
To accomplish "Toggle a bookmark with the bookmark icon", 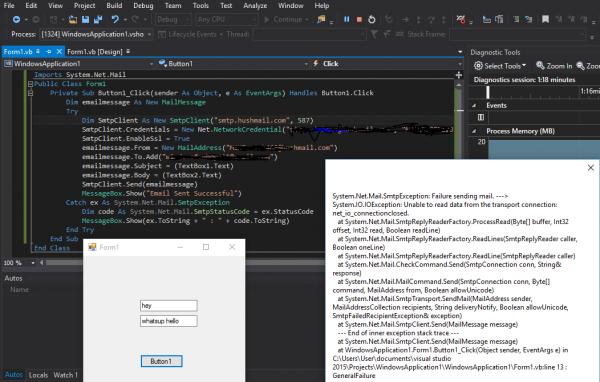I will coord(545,20).
